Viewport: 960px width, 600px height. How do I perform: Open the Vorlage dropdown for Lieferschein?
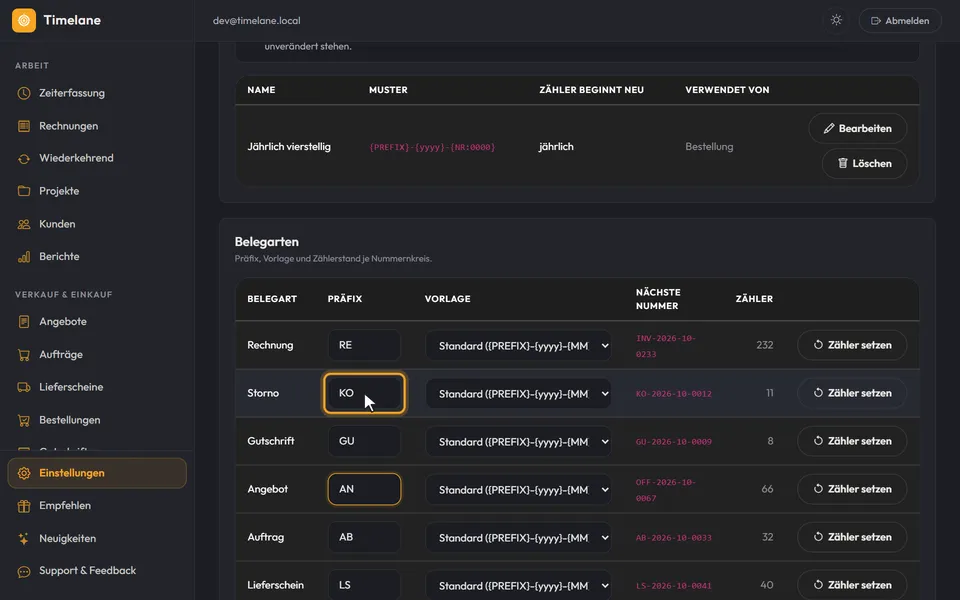519,585
